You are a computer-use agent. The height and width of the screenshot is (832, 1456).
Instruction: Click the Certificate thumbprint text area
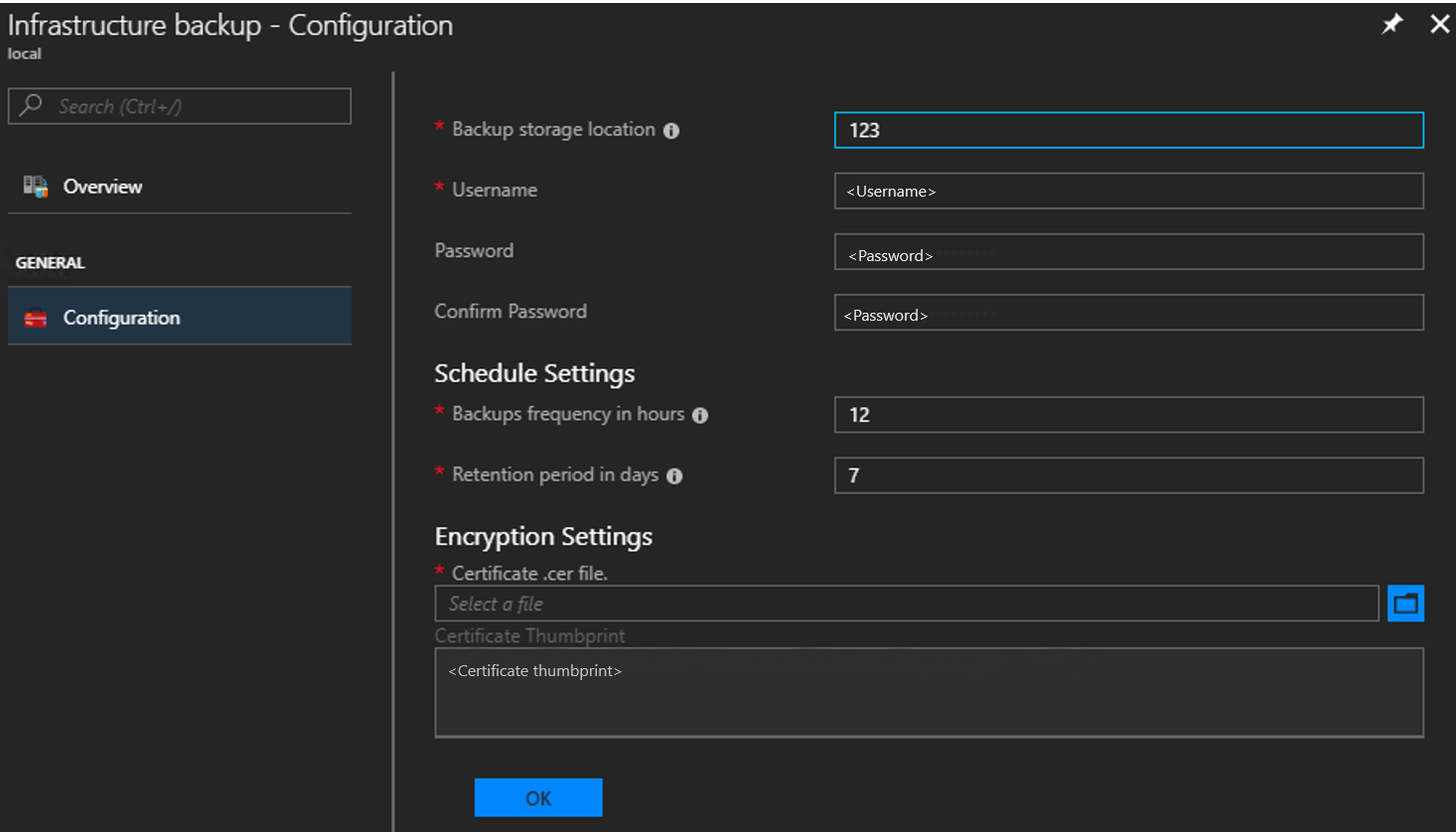point(929,690)
